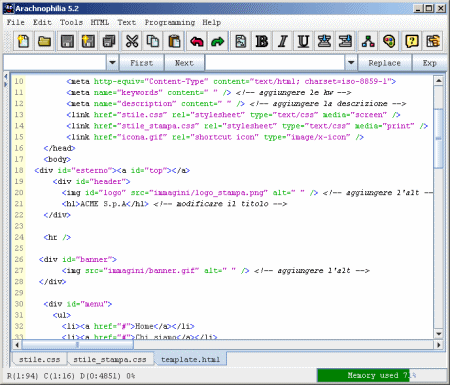
Task: Click the vertical scrollbar up arrow
Action: pyautogui.click(x=439, y=81)
